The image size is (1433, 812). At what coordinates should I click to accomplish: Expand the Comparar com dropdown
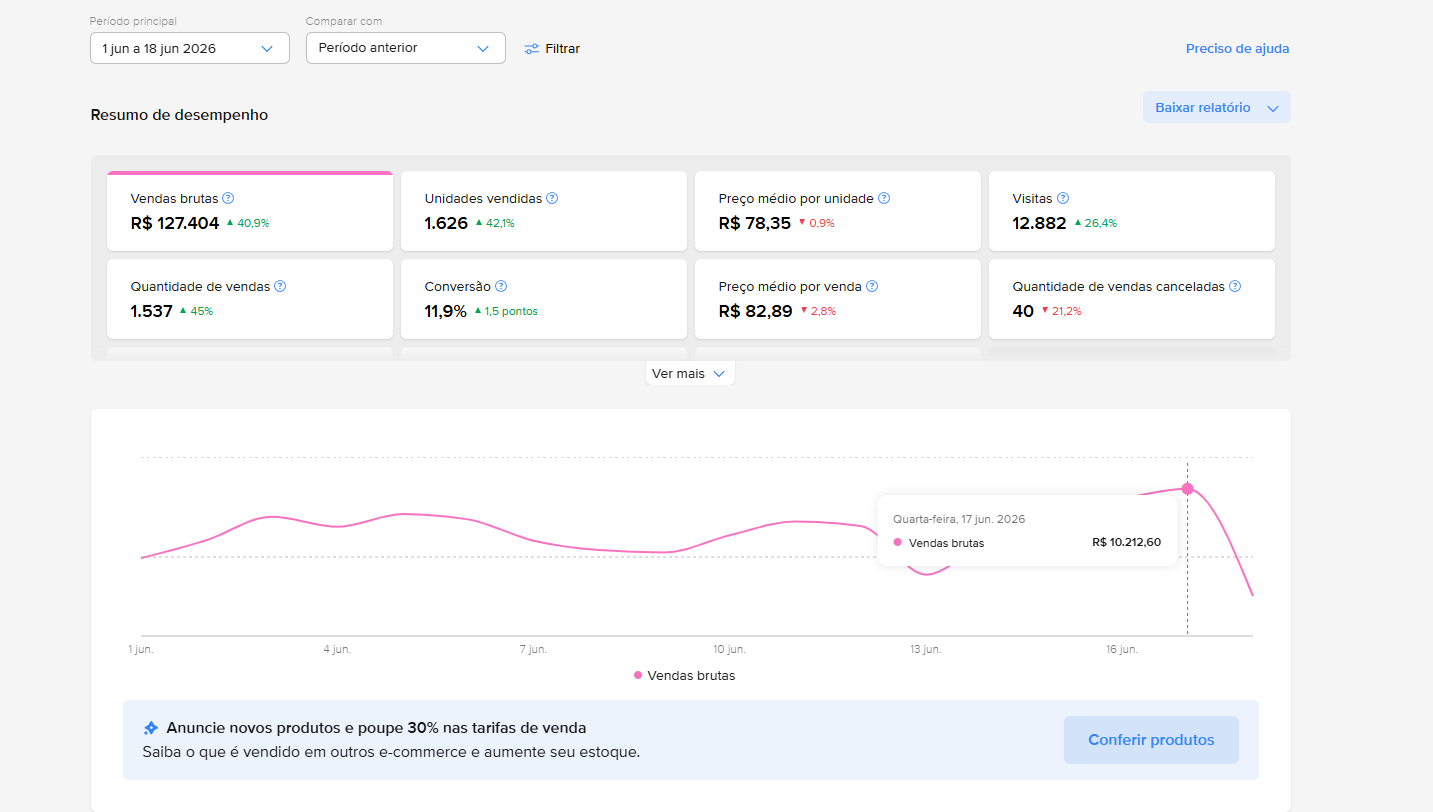pos(406,48)
